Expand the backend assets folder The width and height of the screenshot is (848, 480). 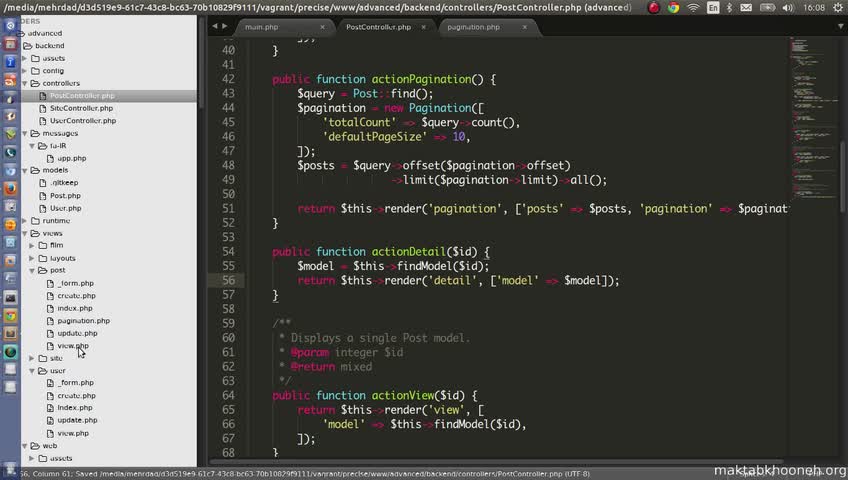pyautogui.click(x=24, y=58)
